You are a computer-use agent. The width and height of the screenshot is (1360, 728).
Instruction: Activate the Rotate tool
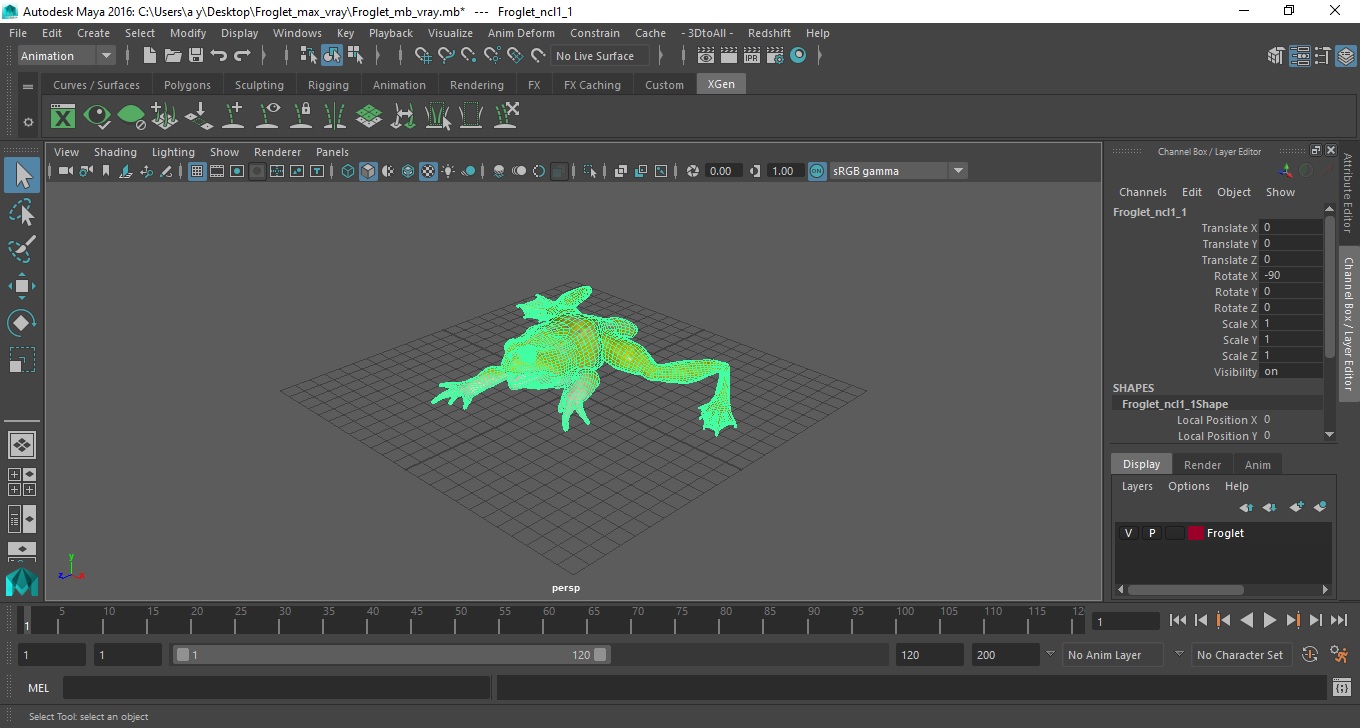pyautogui.click(x=22, y=323)
